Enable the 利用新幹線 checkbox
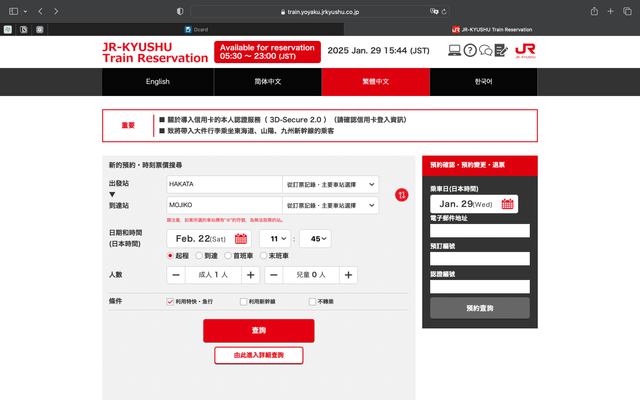 (x=243, y=301)
